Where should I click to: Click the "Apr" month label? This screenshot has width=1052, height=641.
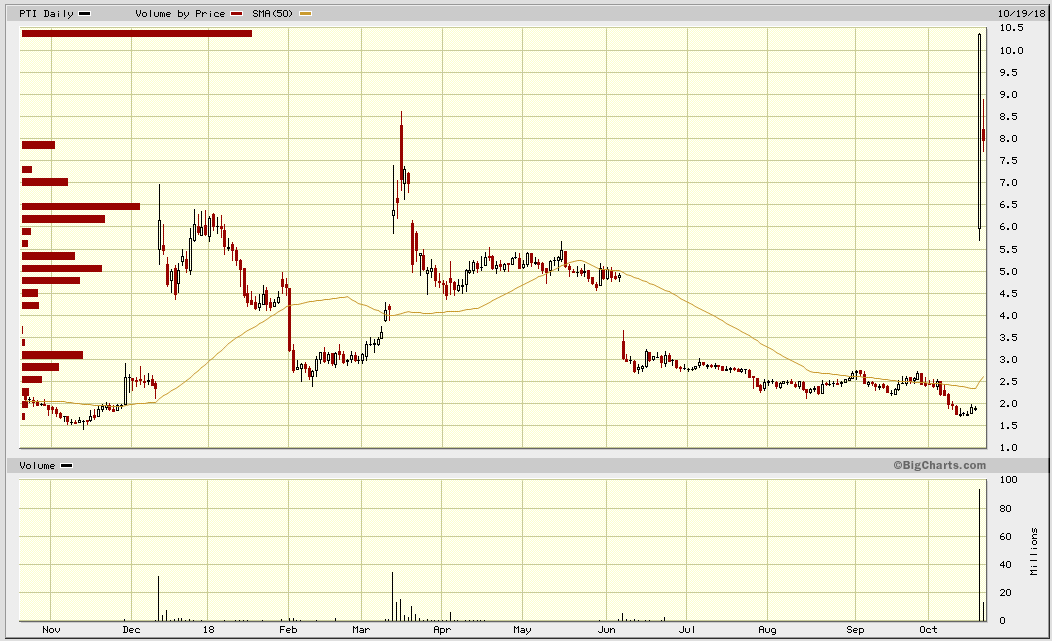click(442, 630)
